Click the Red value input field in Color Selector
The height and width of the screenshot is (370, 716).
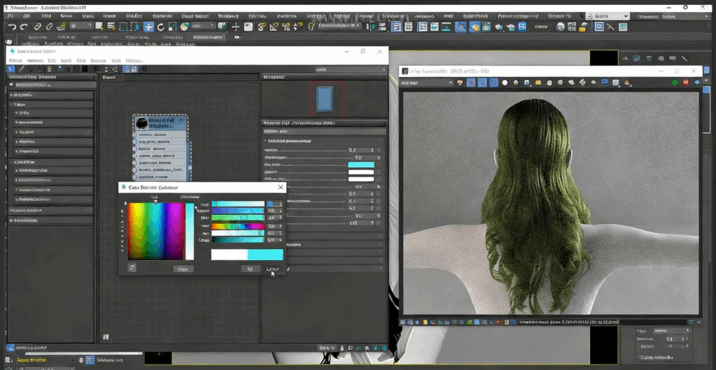pyautogui.click(x=274, y=204)
